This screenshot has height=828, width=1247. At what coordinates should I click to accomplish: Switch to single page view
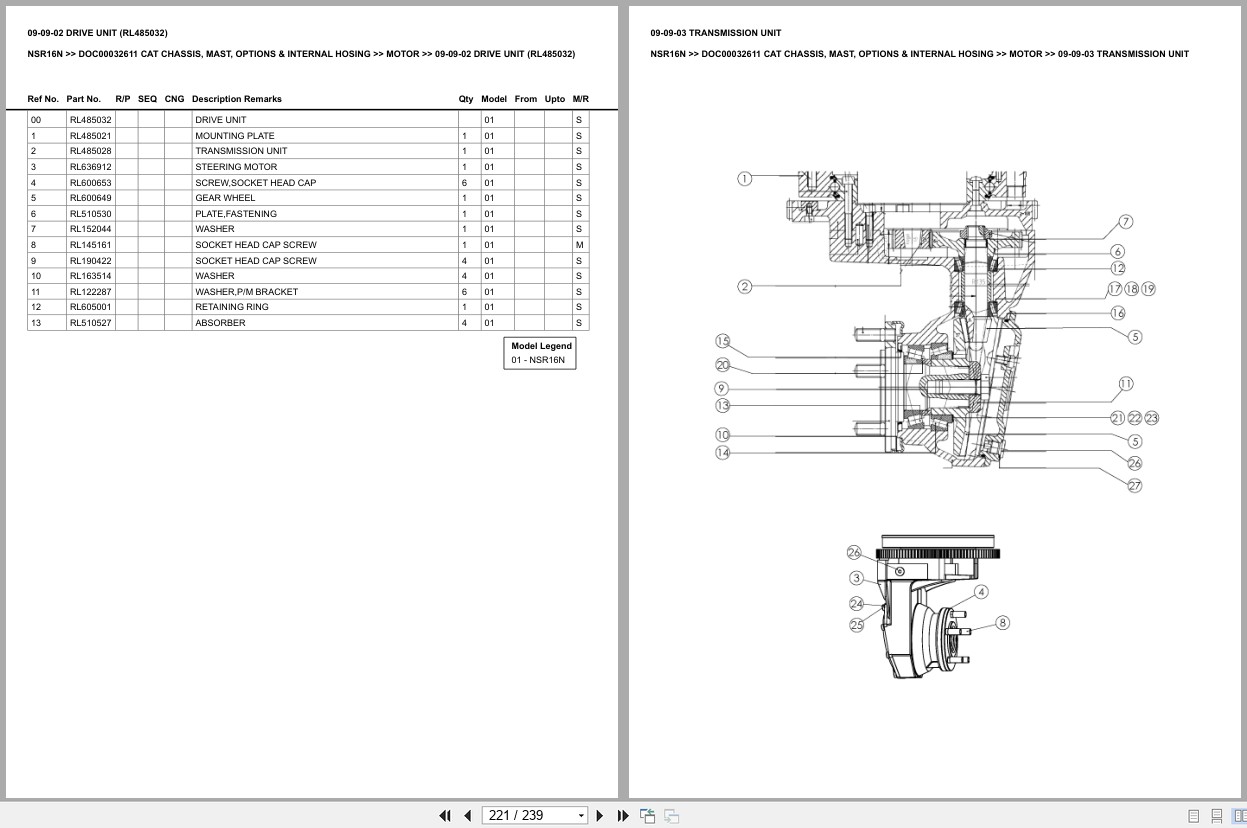click(x=1193, y=816)
